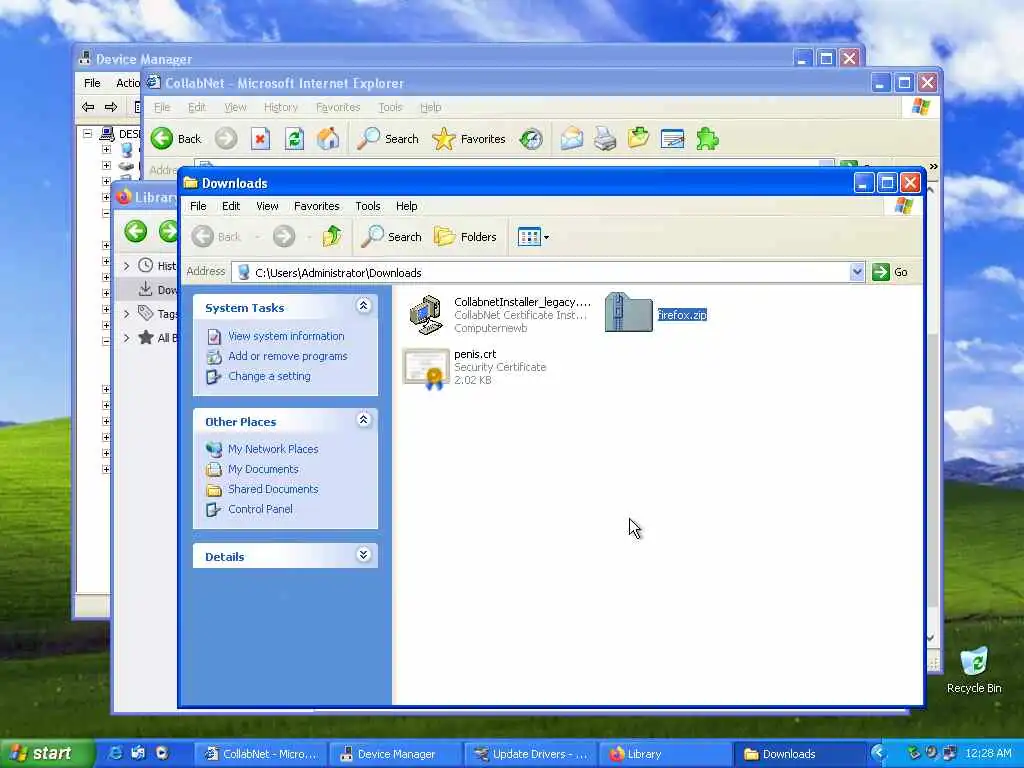The height and width of the screenshot is (768, 1024).
Task: Click green back arrow in Firefox Library window
Action: coord(136,231)
